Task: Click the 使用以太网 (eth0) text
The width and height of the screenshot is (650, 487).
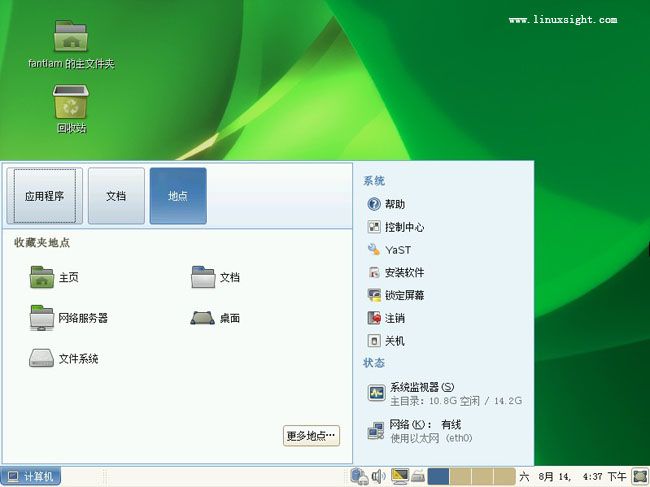Action: coord(432,438)
